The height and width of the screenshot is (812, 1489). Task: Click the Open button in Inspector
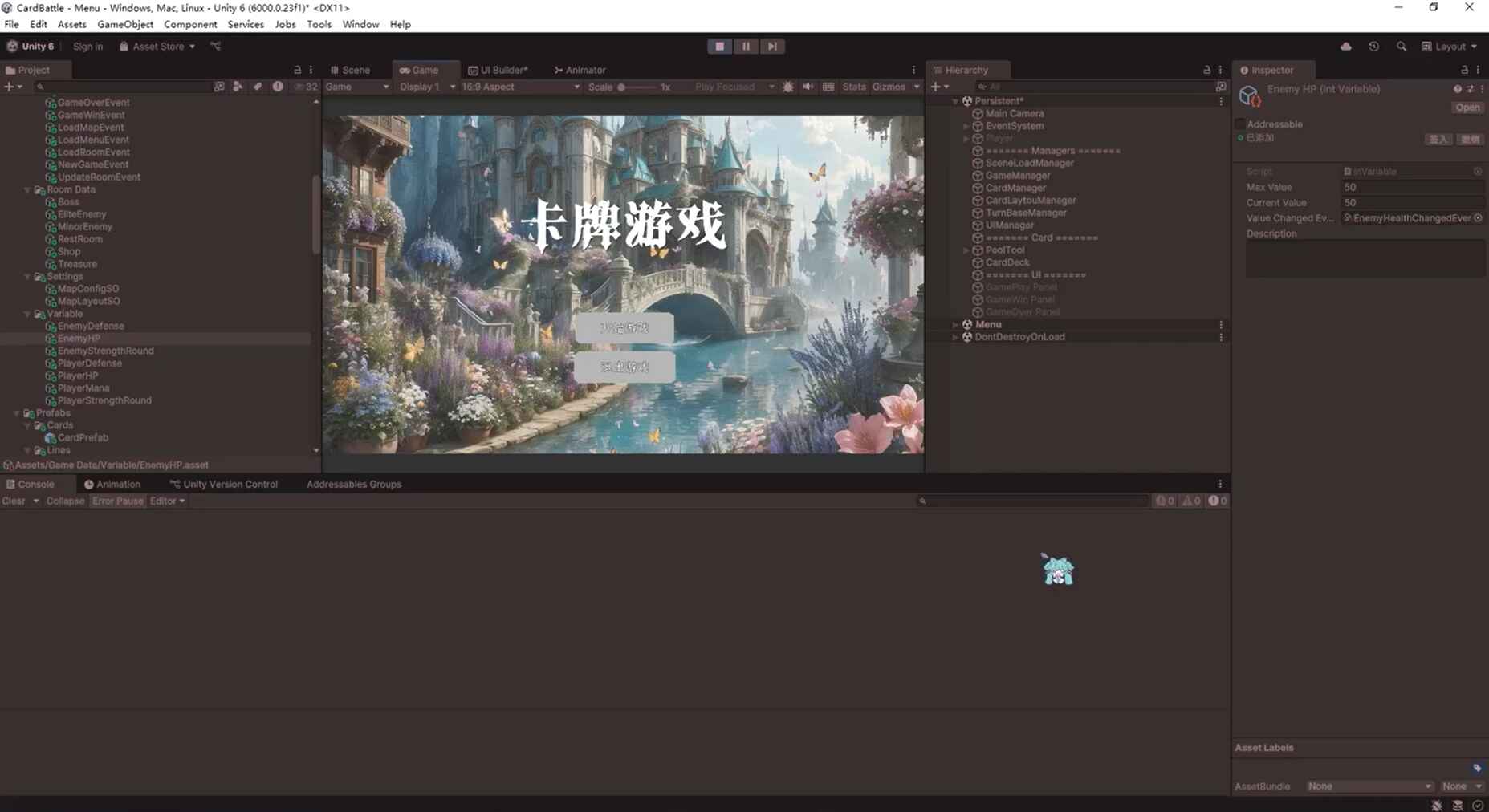coord(1467,108)
